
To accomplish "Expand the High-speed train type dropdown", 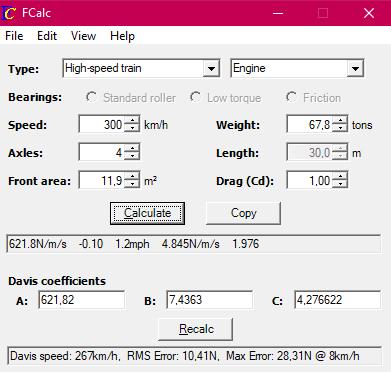I will 211,69.
